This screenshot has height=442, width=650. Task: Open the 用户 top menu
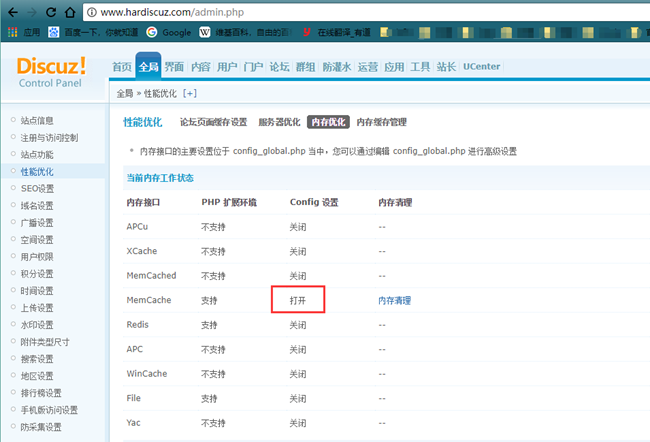pyautogui.click(x=227, y=67)
